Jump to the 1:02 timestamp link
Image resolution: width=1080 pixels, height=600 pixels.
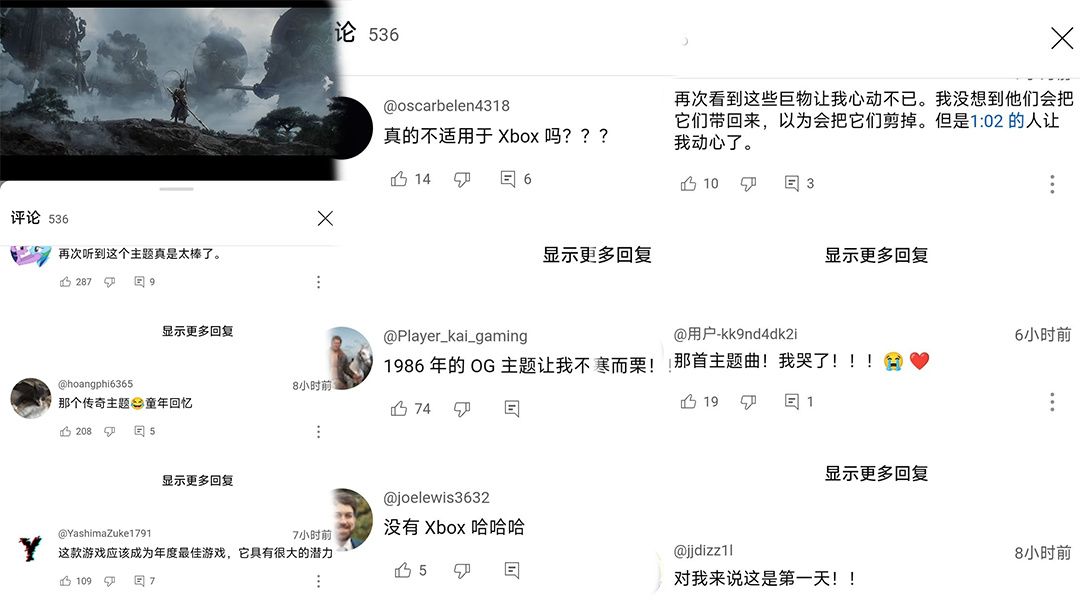point(986,121)
